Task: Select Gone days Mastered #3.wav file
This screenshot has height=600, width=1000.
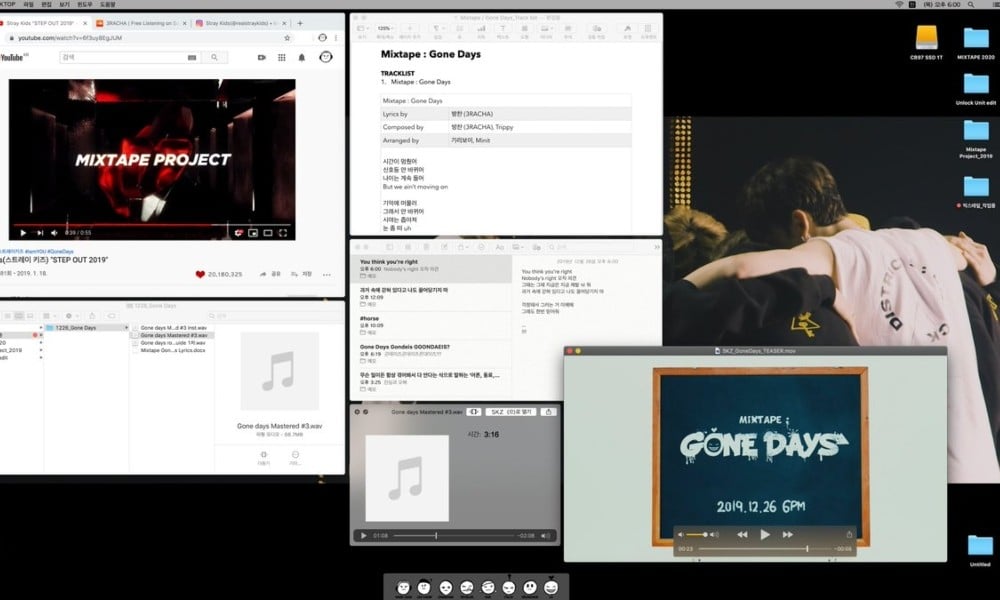Action: pyautogui.click(x=173, y=335)
